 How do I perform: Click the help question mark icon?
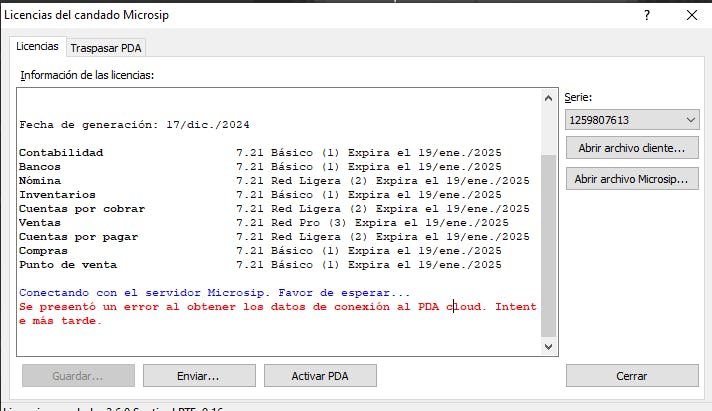click(x=647, y=15)
